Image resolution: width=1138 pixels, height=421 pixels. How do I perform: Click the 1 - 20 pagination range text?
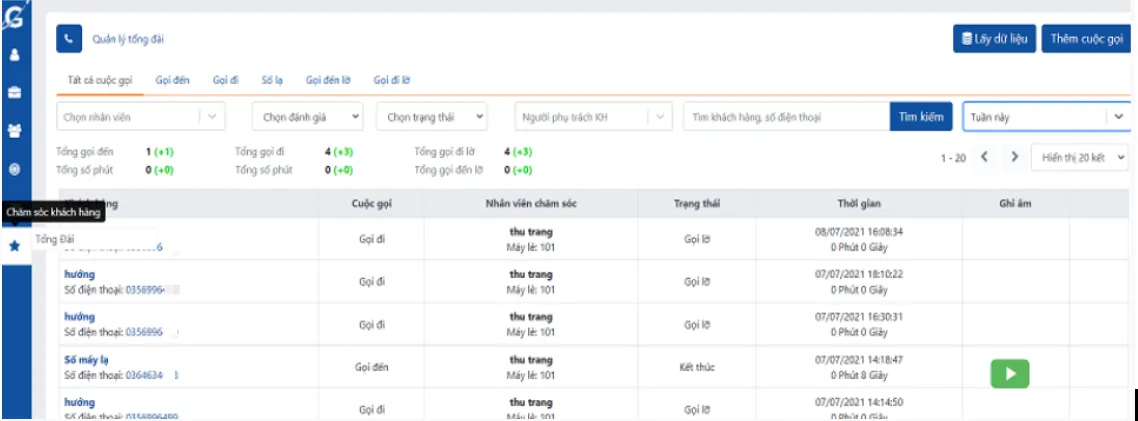[x=953, y=158]
